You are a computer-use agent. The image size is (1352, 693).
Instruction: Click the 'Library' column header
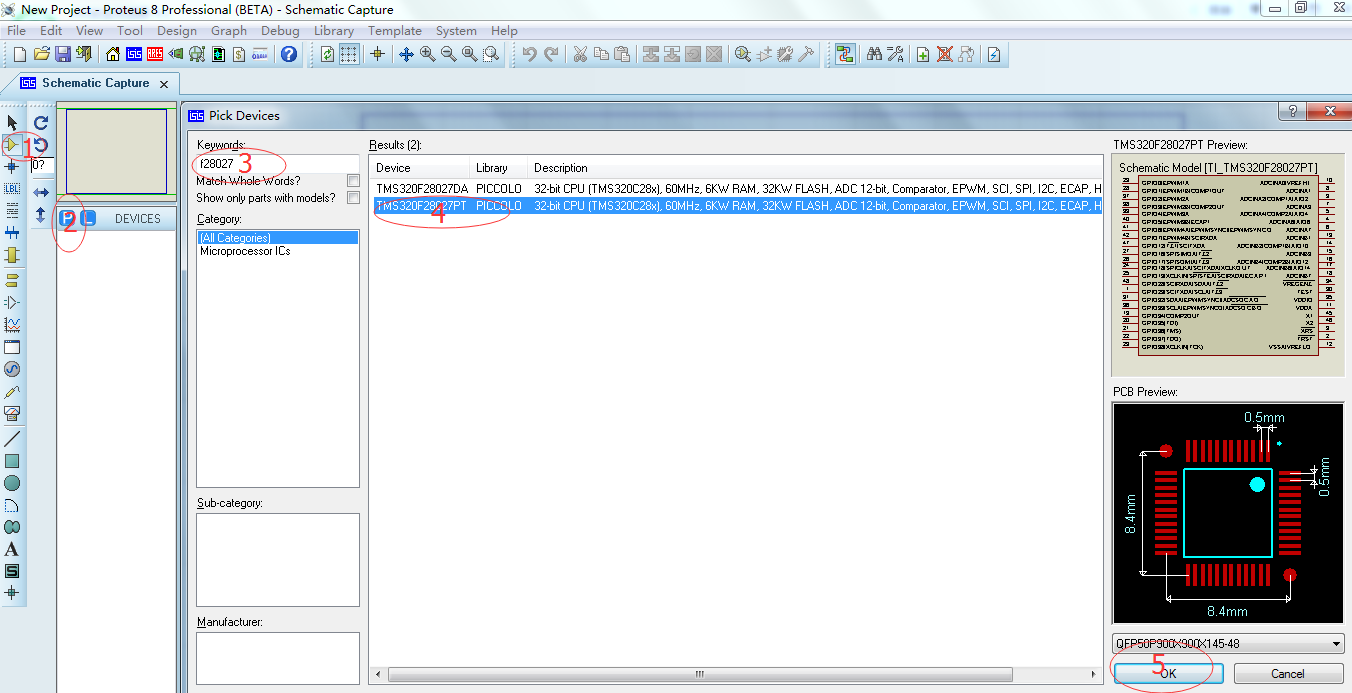pyautogui.click(x=499, y=168)
